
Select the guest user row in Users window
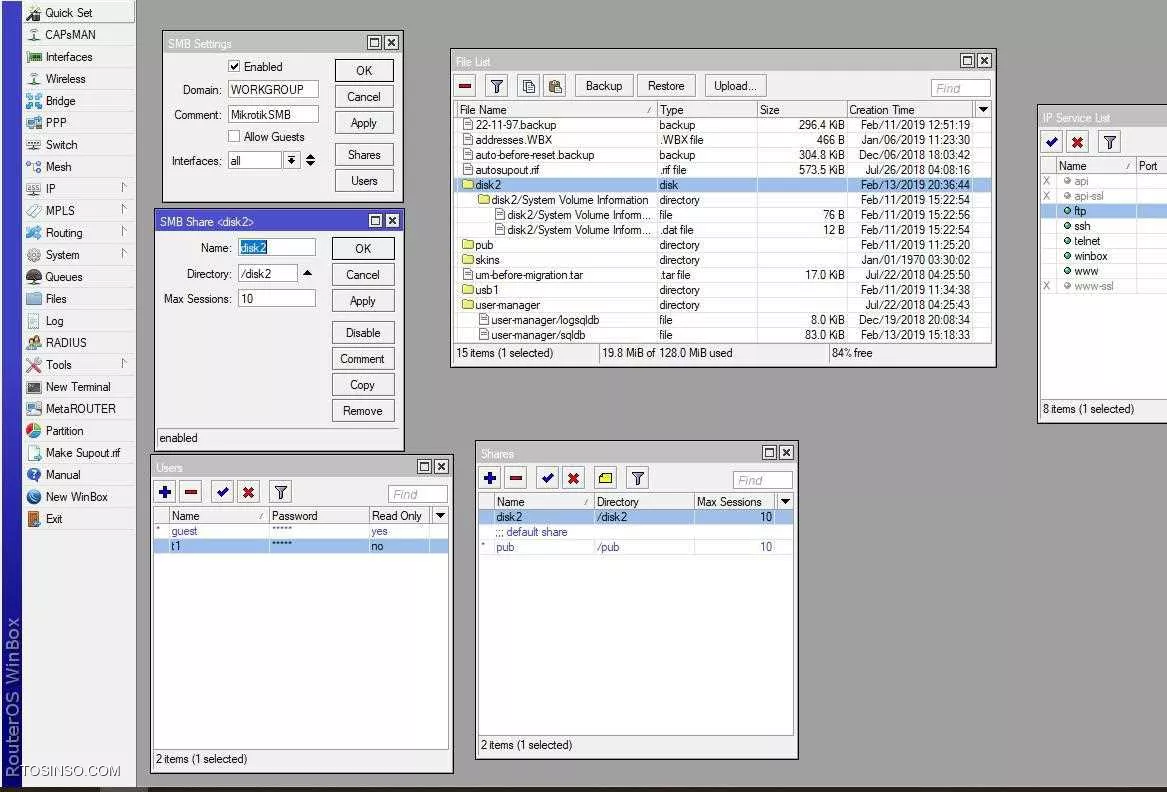pyautogui.click(x=301, y=531)
